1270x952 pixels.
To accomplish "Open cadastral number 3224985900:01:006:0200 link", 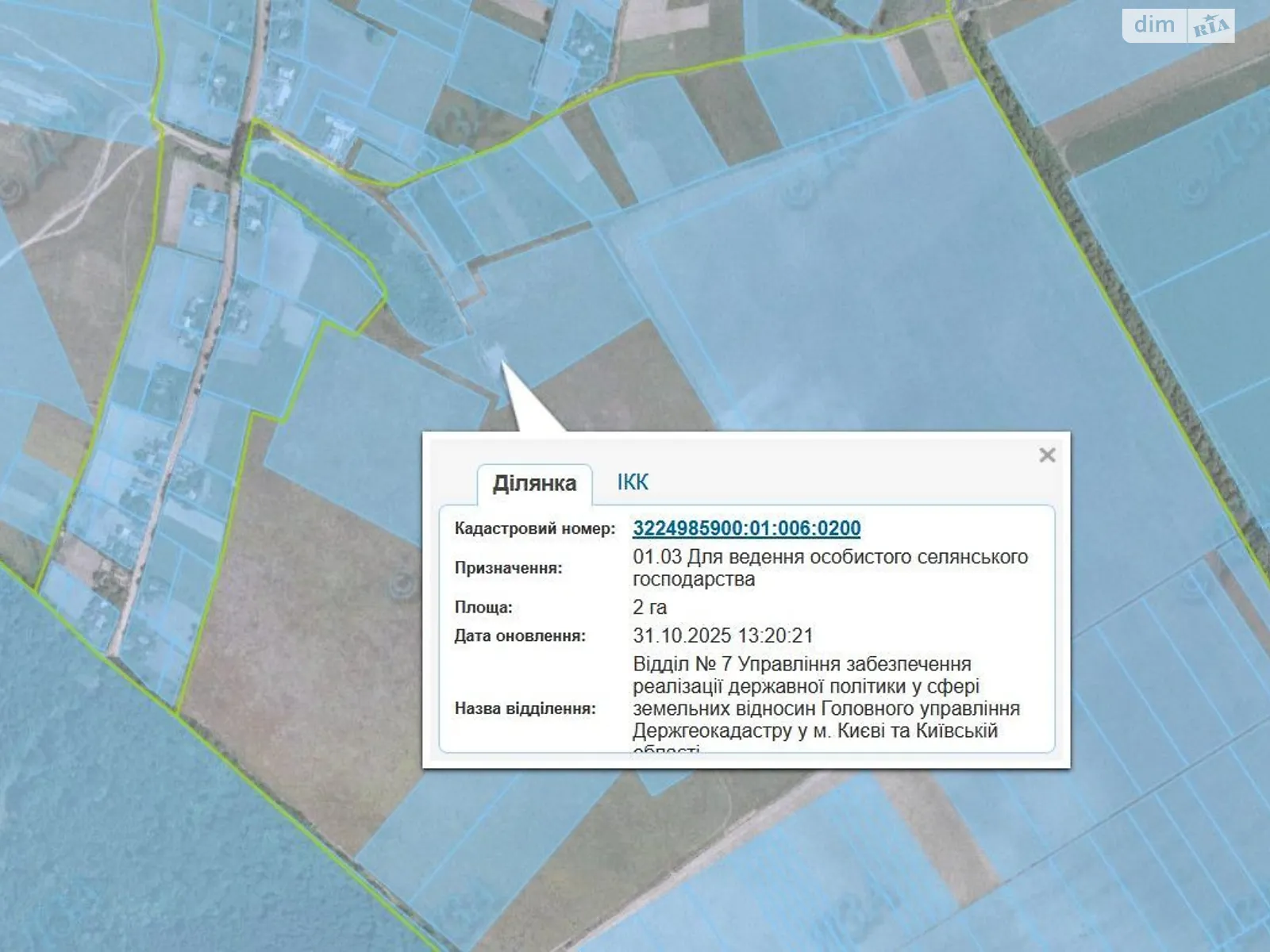I will (746, 528).
